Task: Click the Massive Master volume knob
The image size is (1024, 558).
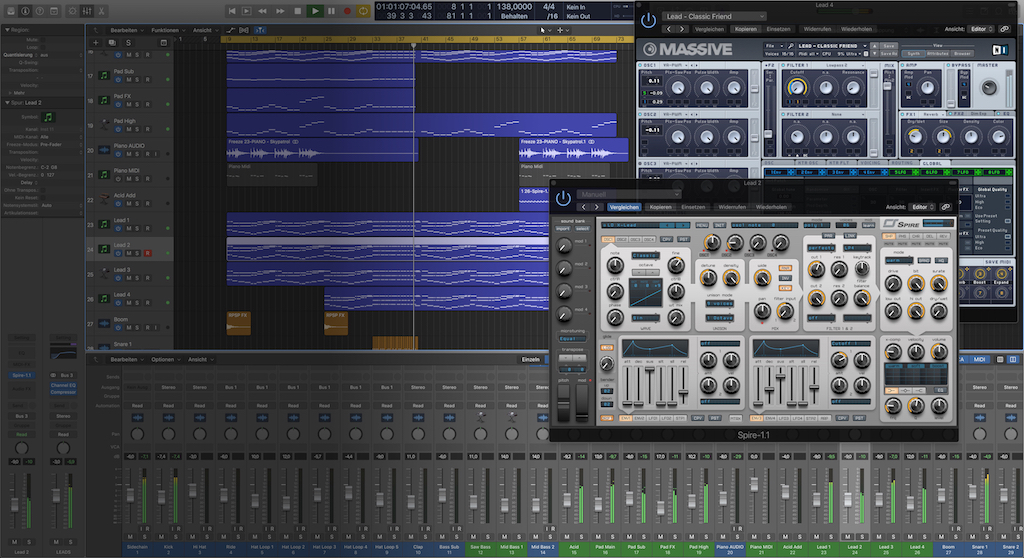Action: coord(989,88)
